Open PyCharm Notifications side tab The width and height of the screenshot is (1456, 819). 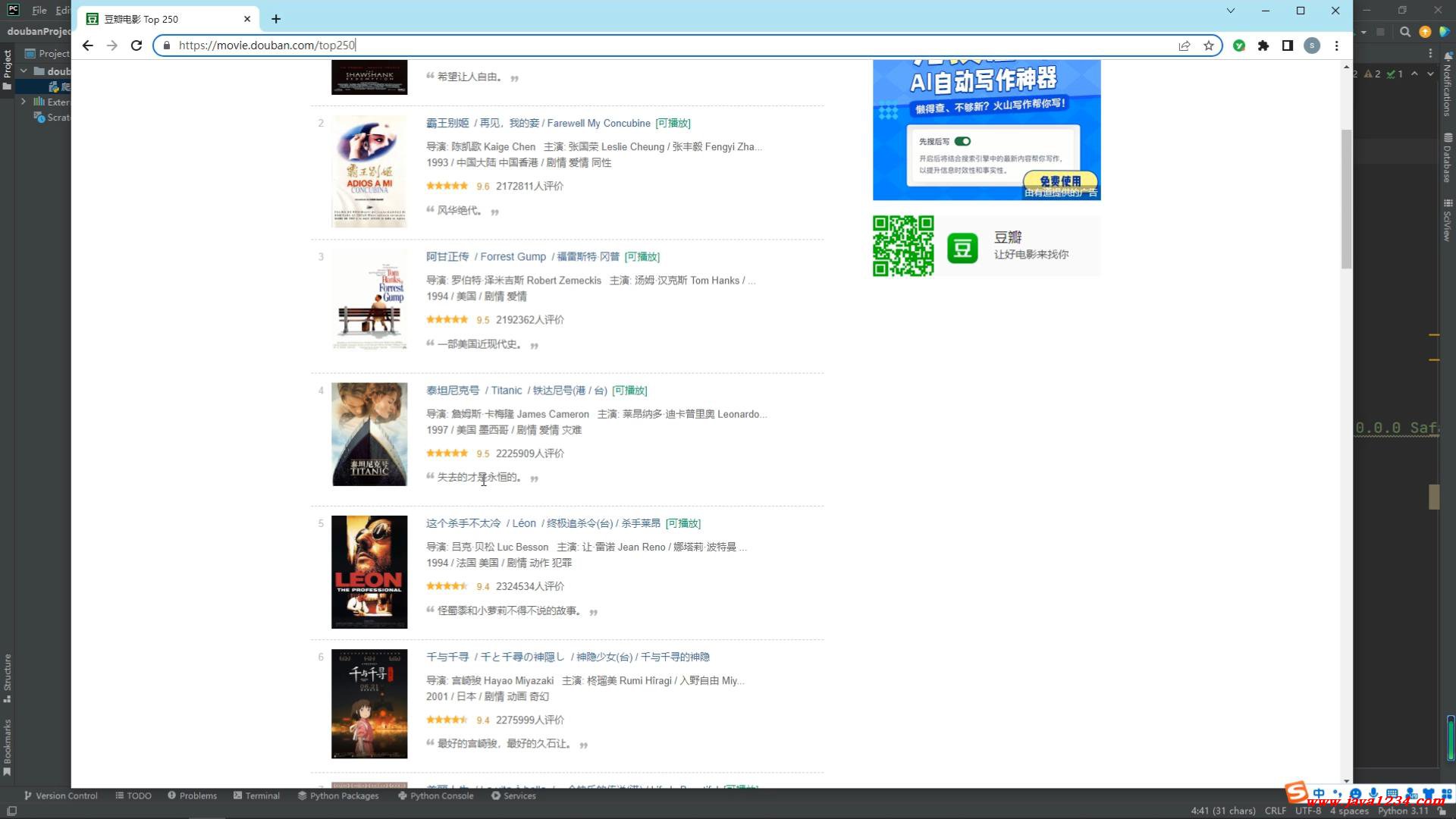point(1448,84)
